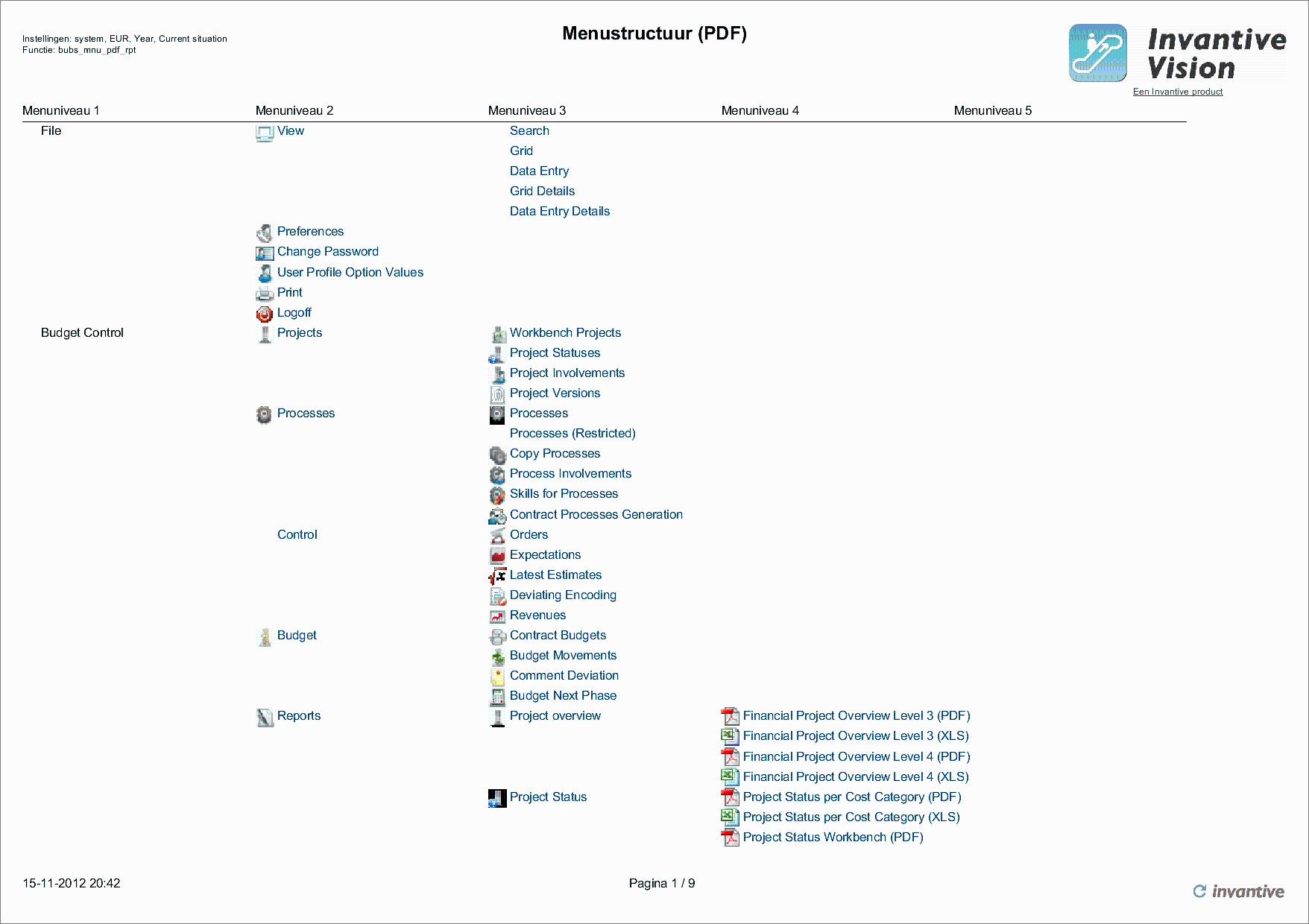Select the Budget menu item

pos(297,635)
